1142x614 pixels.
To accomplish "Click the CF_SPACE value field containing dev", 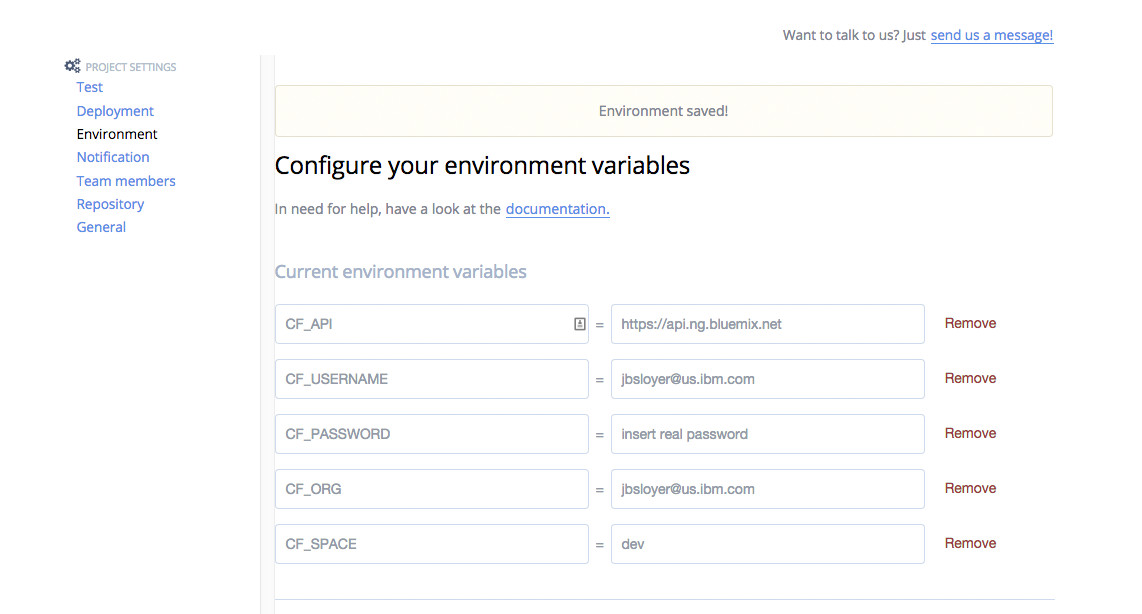I will tap(767, 544).
